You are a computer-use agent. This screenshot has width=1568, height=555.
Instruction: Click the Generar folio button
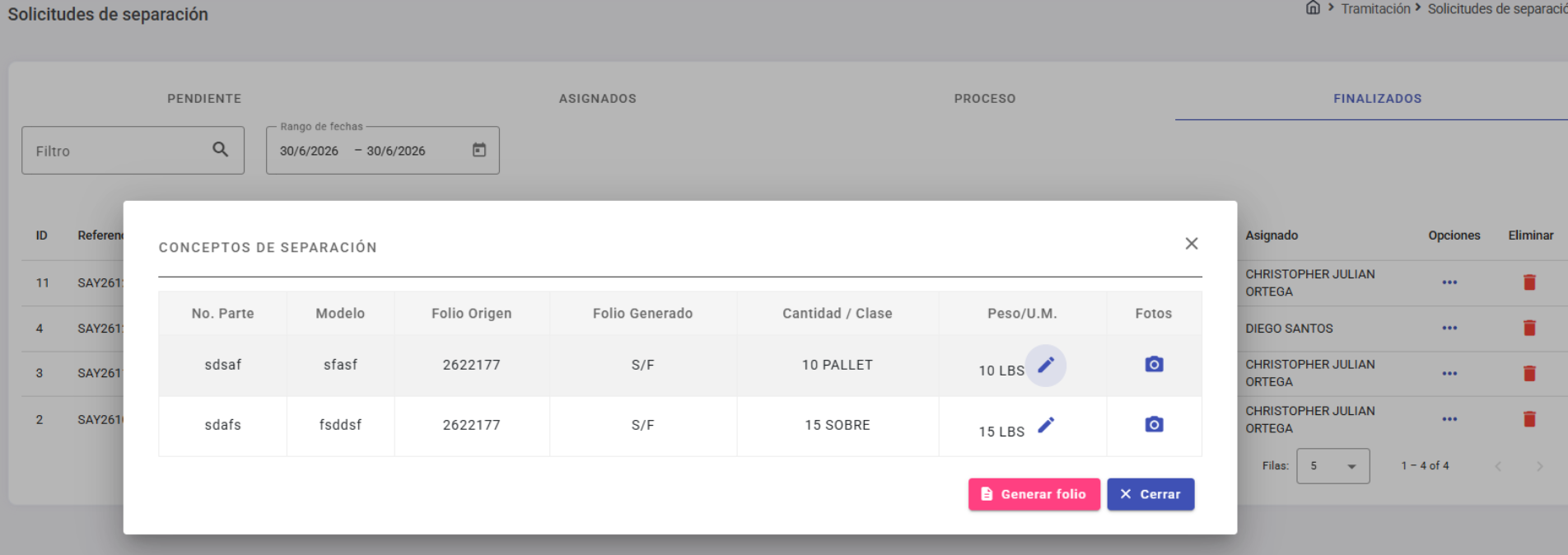(x=1034, y=494)
